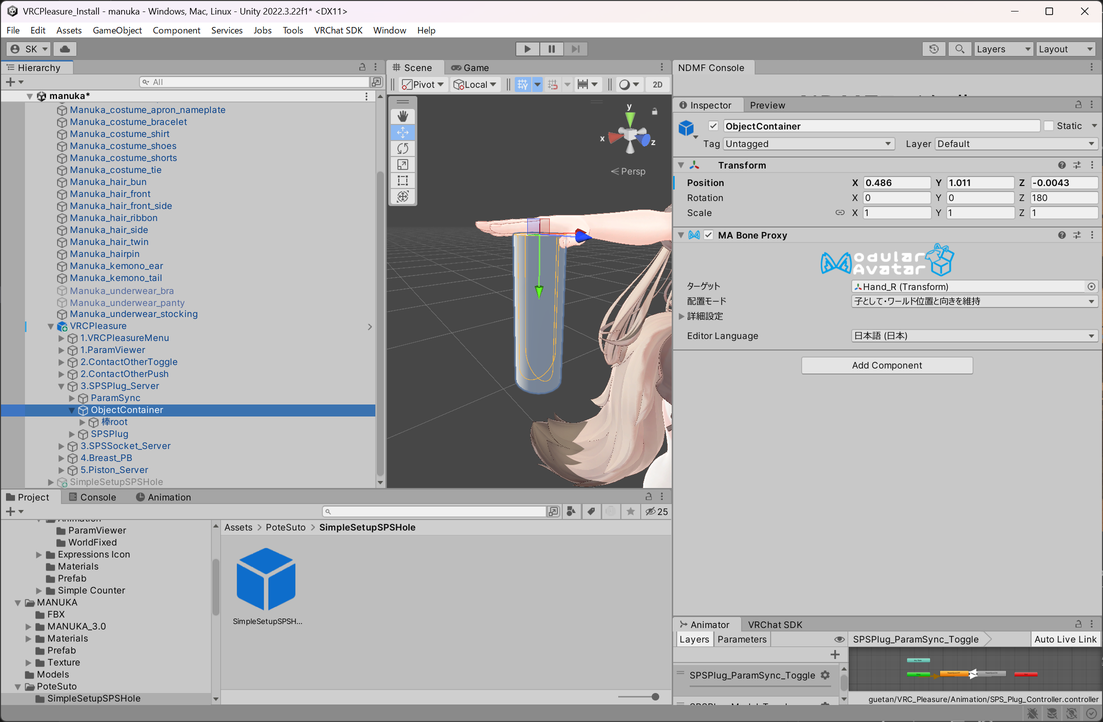
Task: Open target object picker for Hand_R
Action: point(1091,287)
